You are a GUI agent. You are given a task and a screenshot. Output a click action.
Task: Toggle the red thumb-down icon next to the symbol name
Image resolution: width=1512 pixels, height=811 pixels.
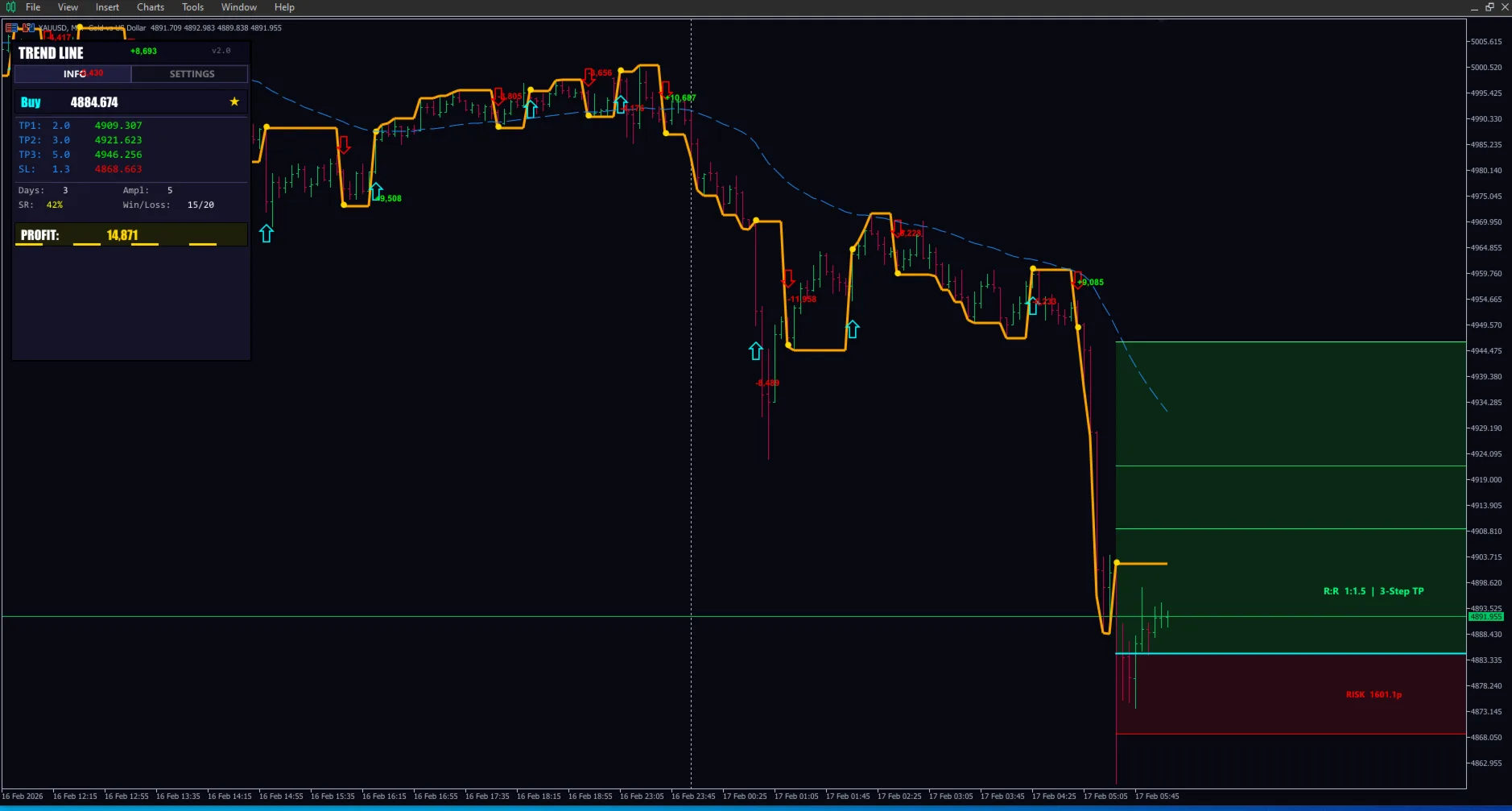25,27
